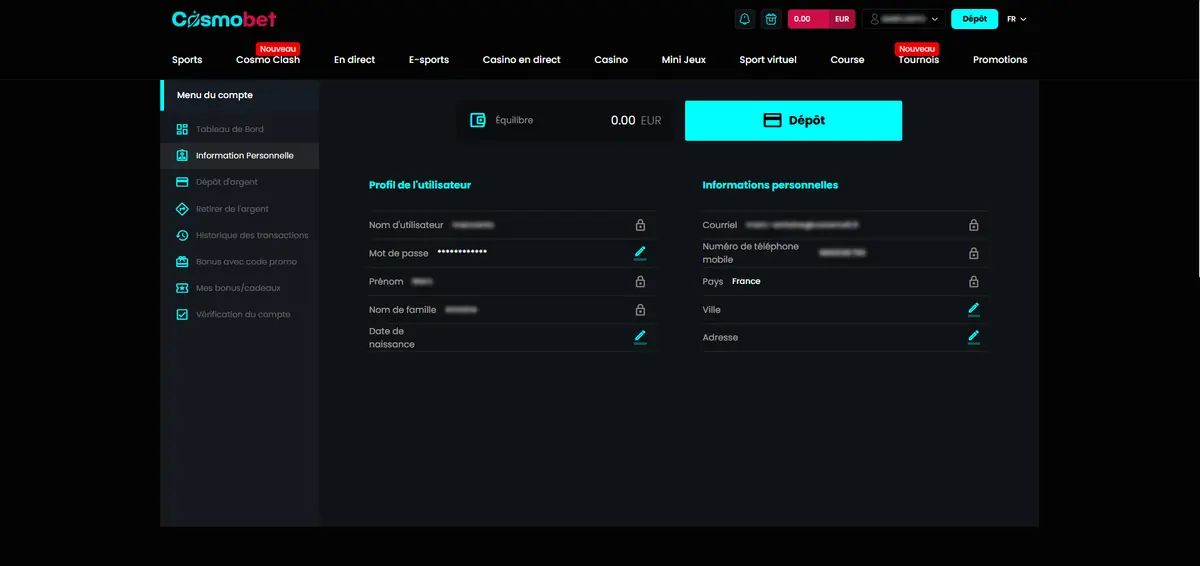
Task: Open Casino en direct section
Action: (521, 60)
